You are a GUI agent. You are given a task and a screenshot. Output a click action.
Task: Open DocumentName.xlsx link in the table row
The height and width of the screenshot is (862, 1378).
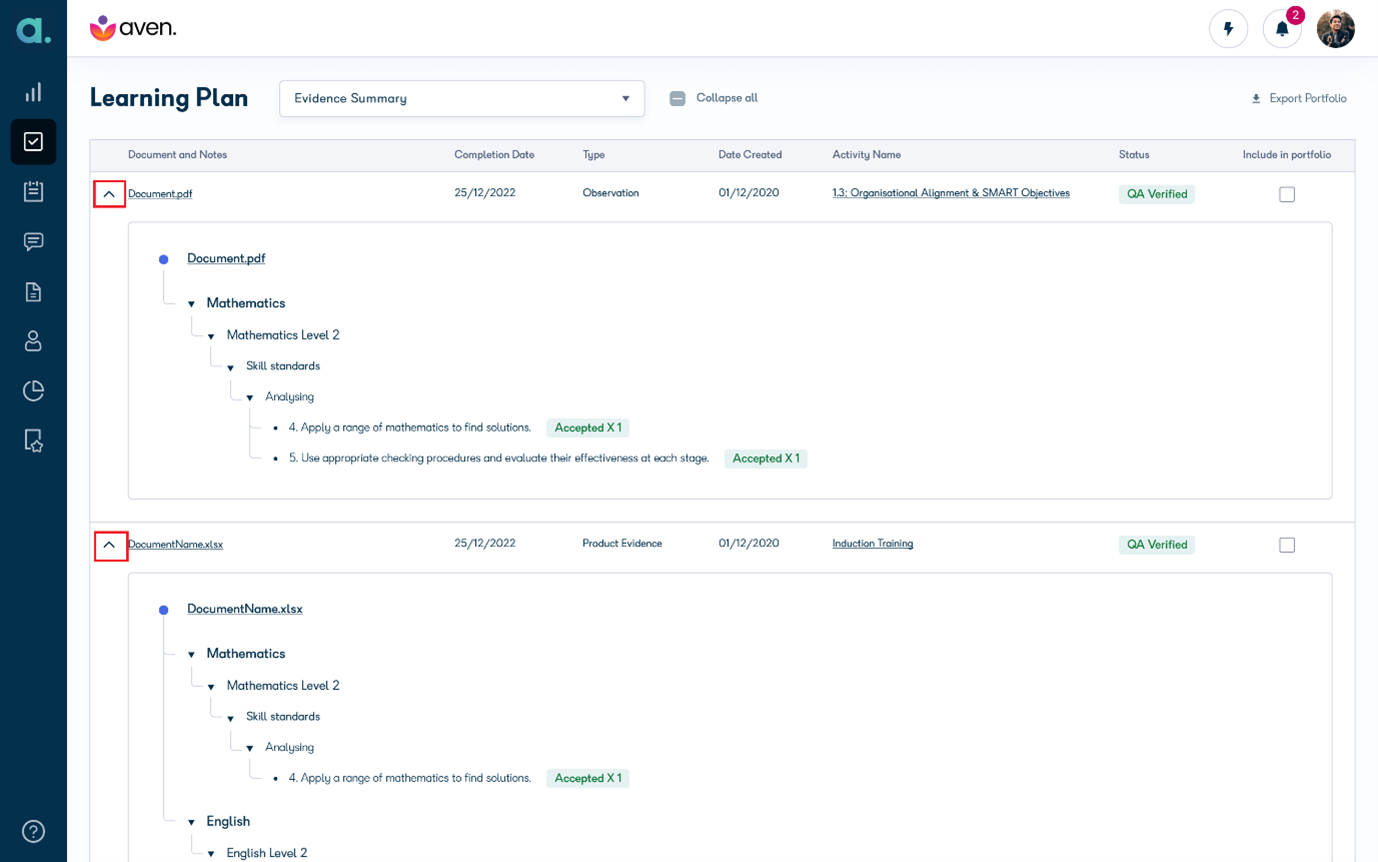click(x=175, y=544)
